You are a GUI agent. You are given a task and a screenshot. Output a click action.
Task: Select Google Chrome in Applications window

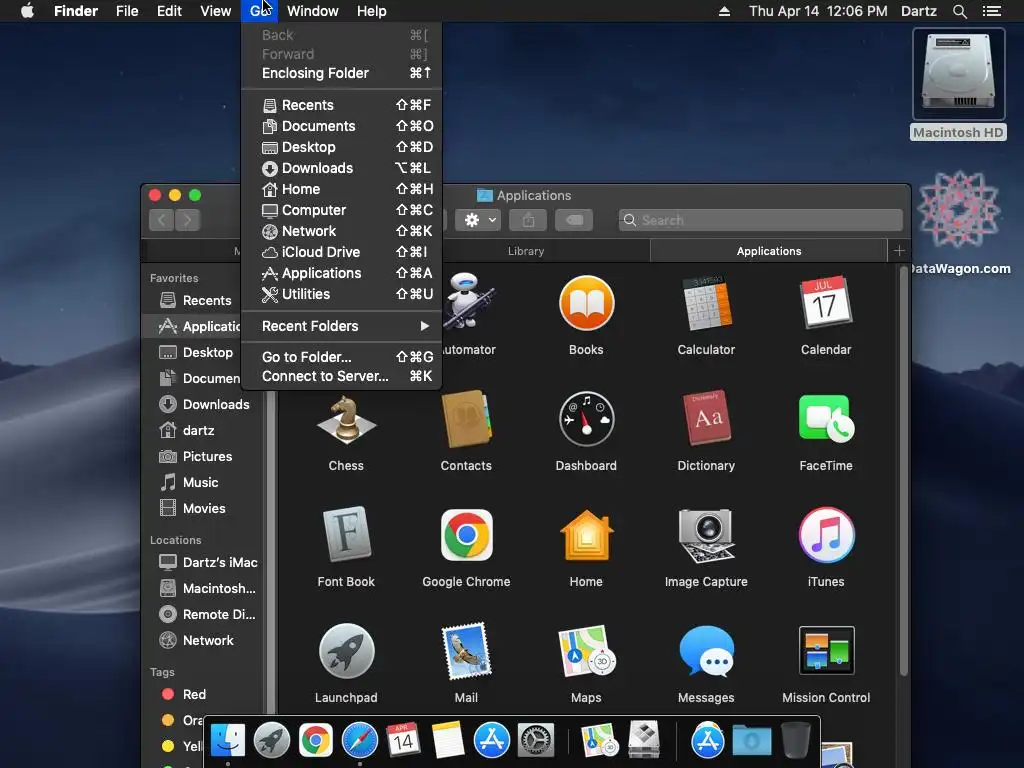[466, 535]
